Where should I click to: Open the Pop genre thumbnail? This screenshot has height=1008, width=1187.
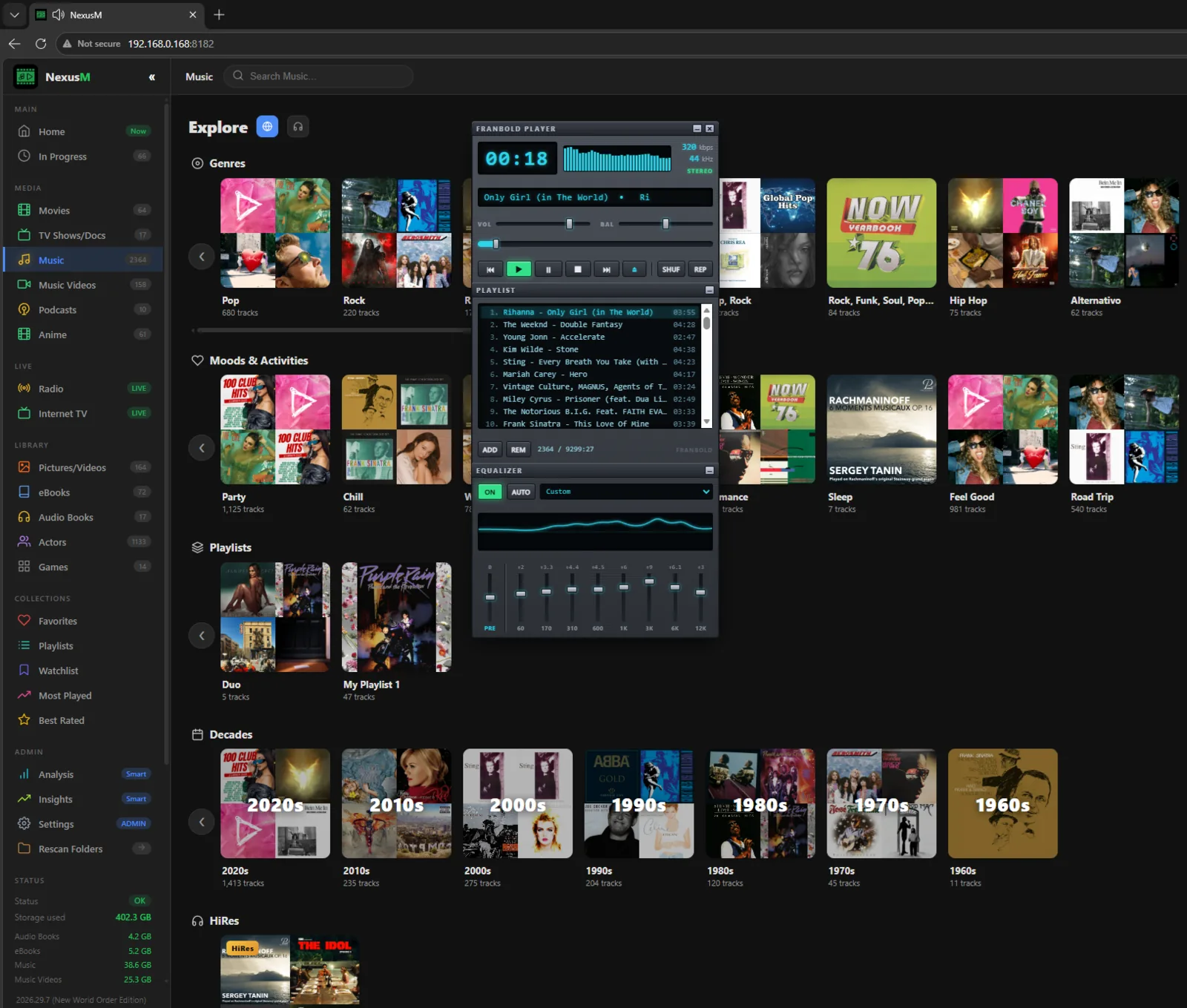pos(275,233)
